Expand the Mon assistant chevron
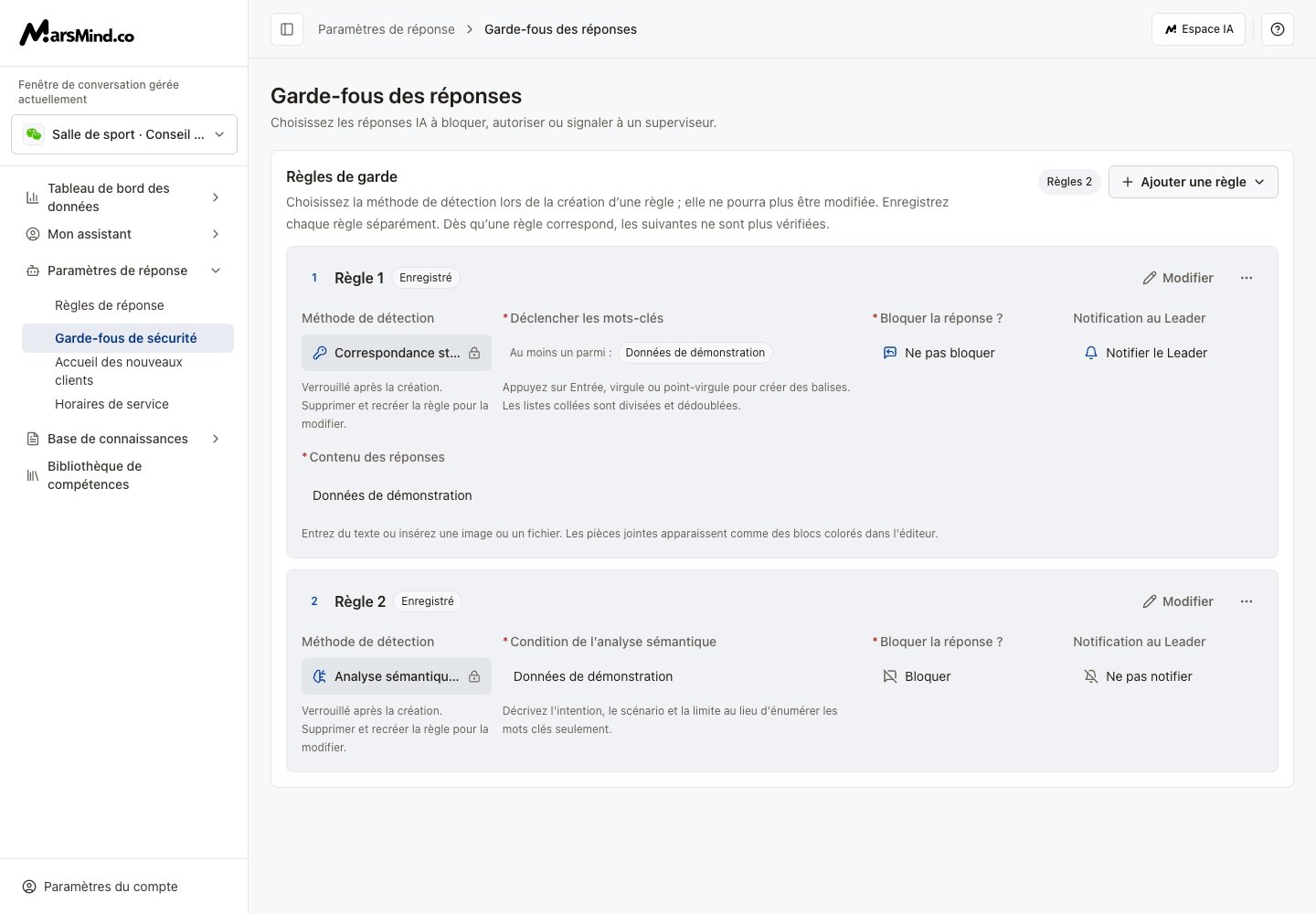The image size is (1316, 914). (216, 234)
